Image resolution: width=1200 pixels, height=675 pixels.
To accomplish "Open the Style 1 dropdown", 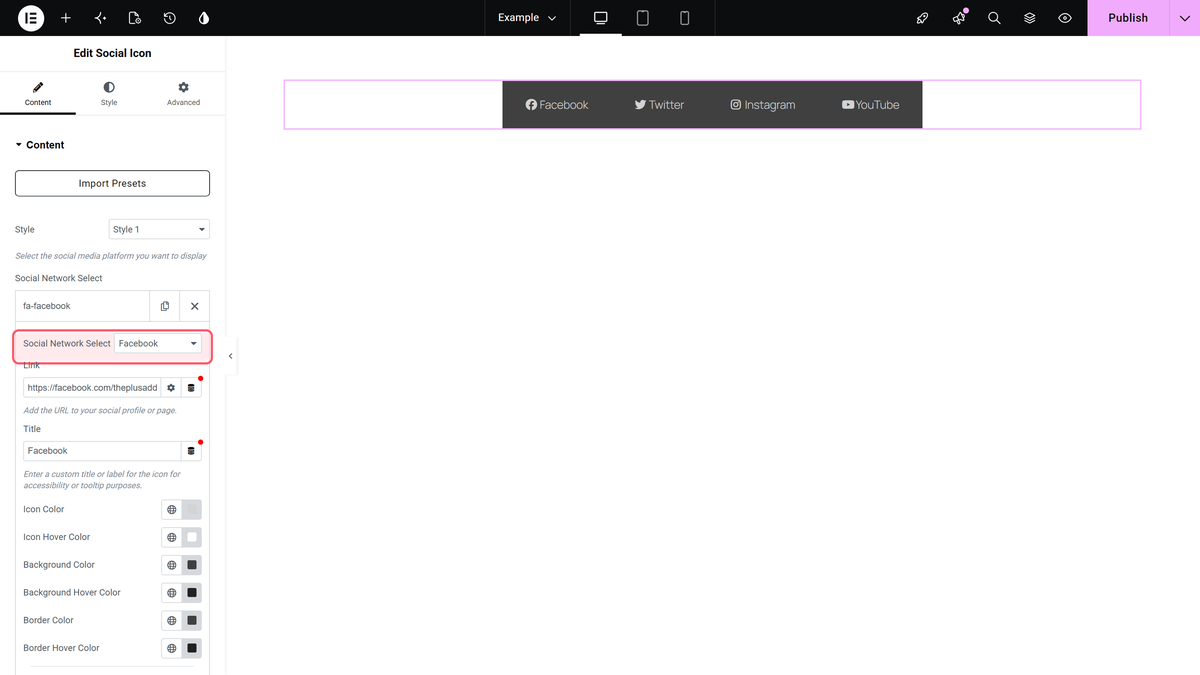I will (x=159, y=229).
